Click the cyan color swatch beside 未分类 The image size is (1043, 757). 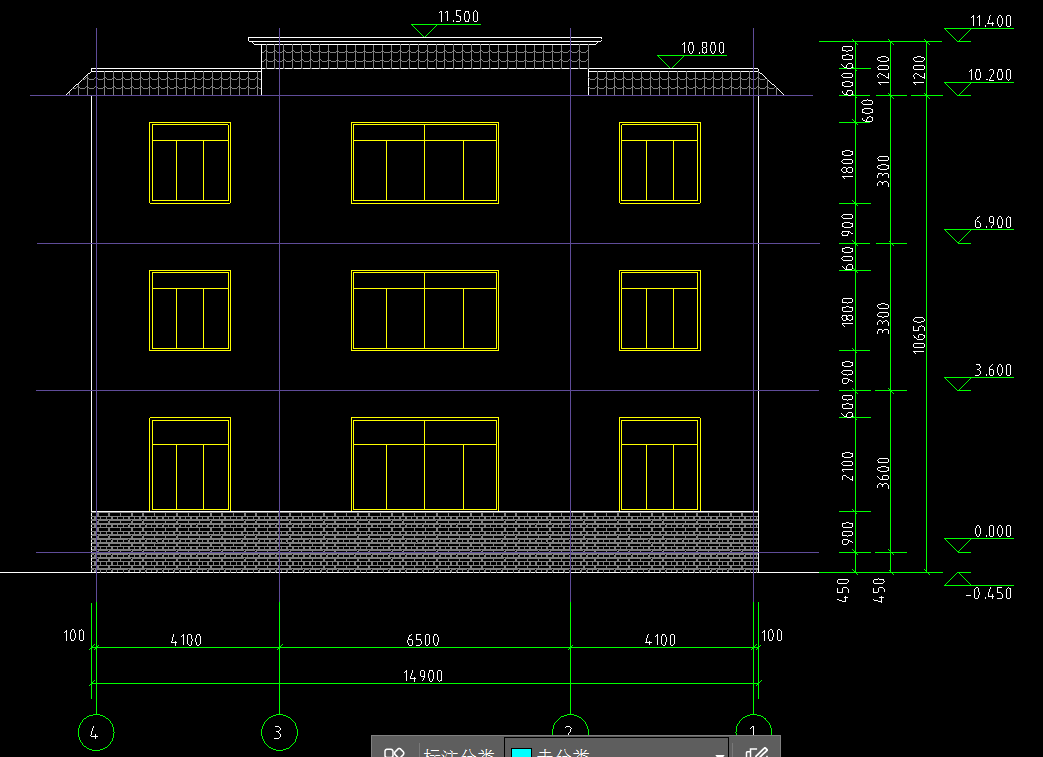coord(522,752)
